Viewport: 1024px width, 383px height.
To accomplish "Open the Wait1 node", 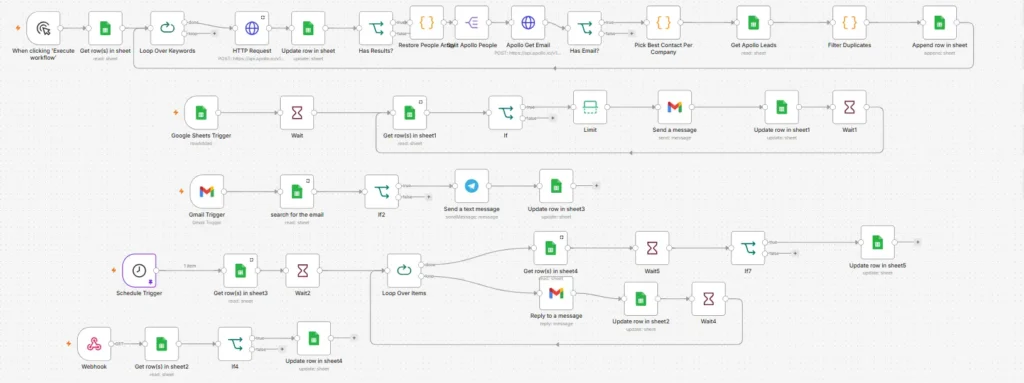I will 849,107.
